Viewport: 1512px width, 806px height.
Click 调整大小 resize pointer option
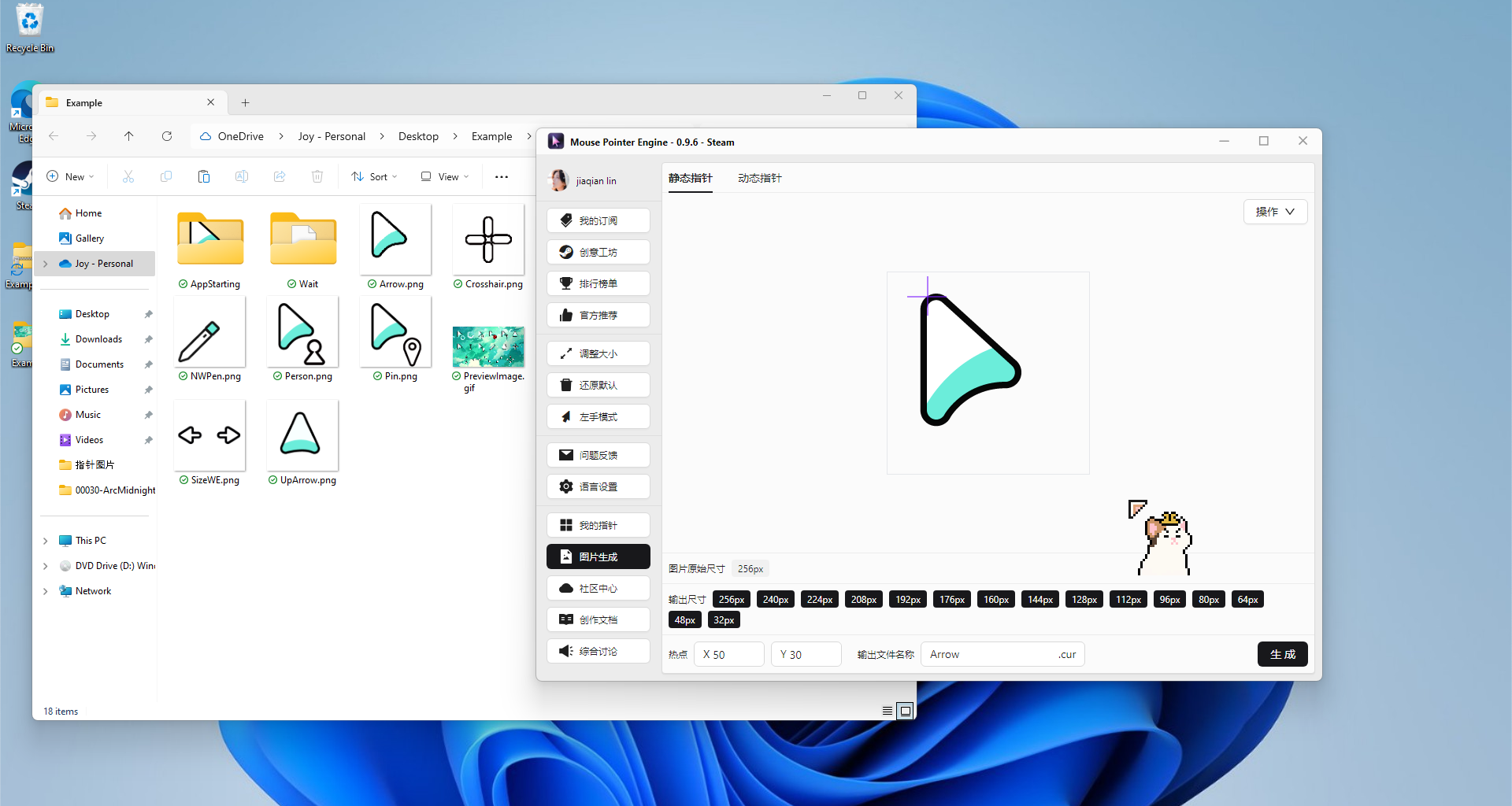click(598, 353)
